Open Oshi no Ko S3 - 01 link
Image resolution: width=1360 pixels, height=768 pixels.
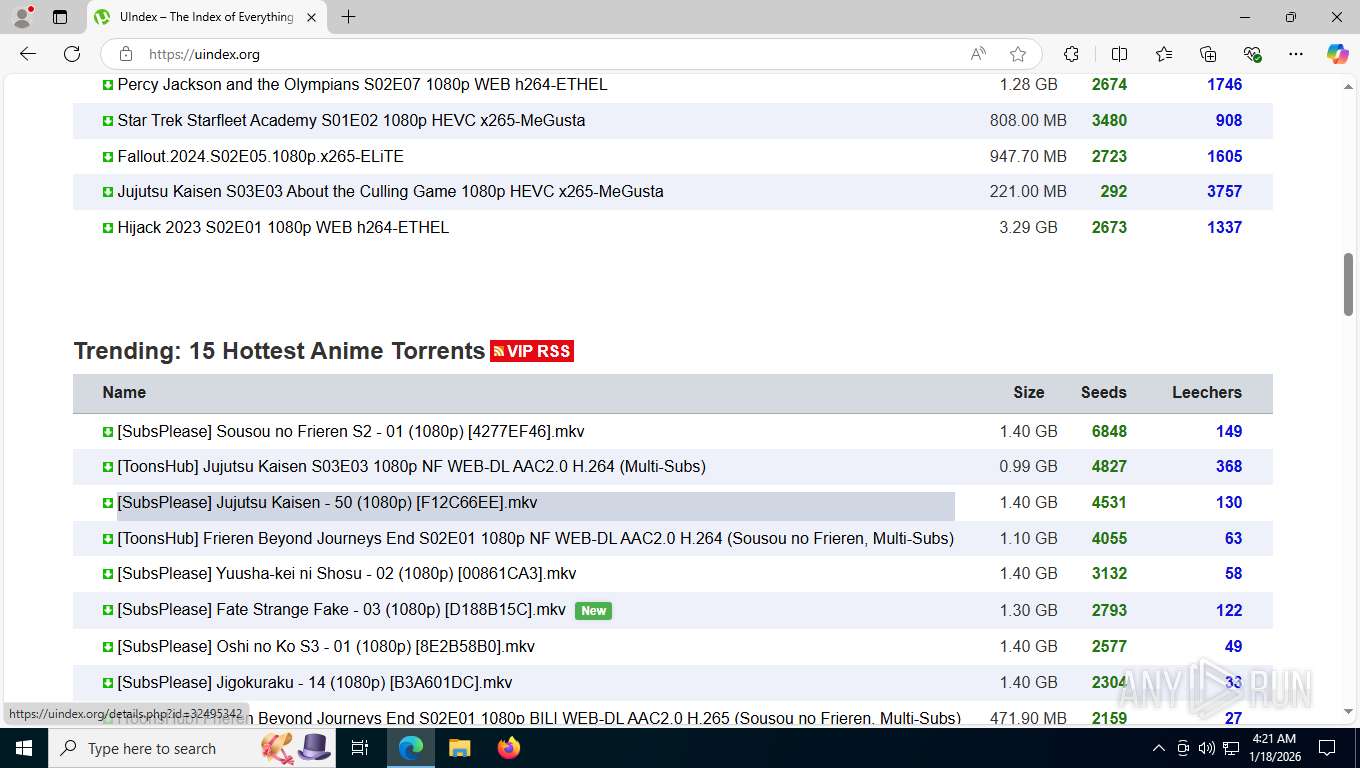coord(326,646)
